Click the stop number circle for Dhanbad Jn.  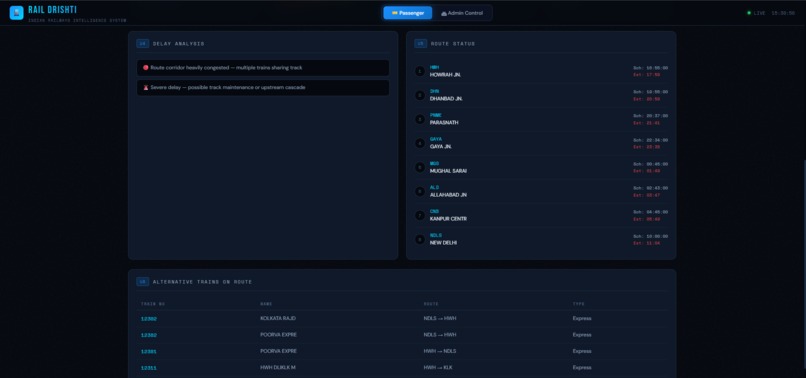tap(419, 95)
